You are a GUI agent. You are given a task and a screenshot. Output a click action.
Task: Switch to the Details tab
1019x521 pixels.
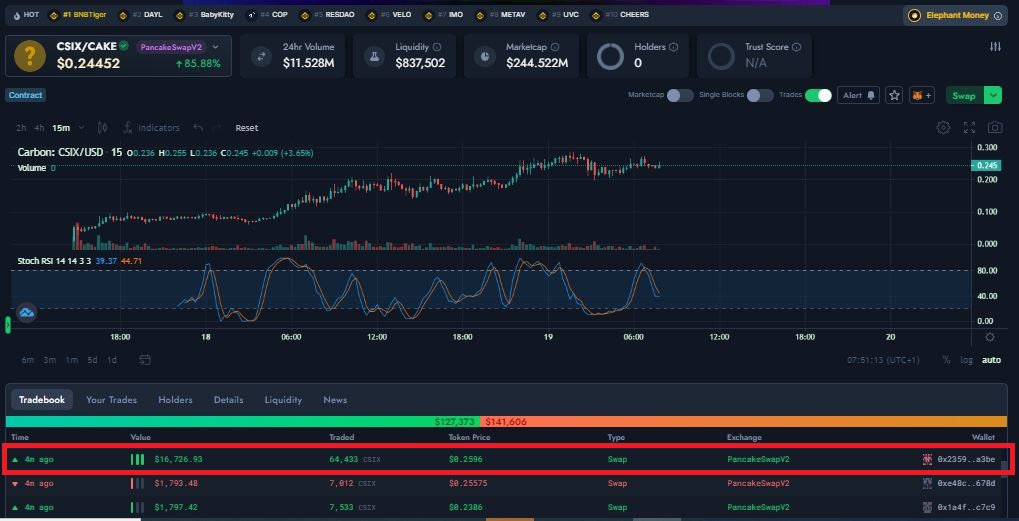[229, 400]
